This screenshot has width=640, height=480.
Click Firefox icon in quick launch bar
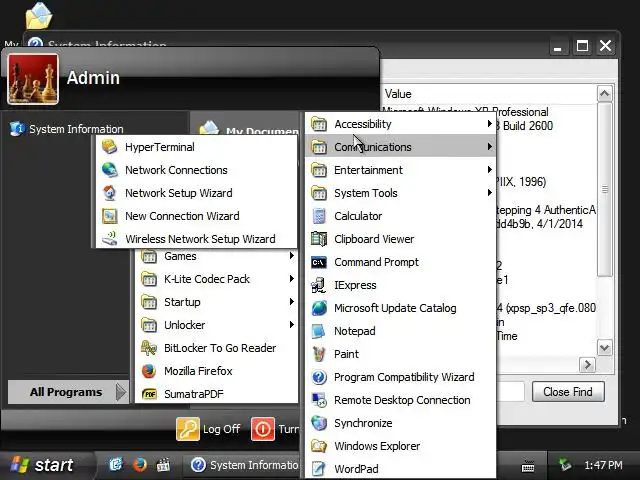pyautogui.click(x=140, y=464)
